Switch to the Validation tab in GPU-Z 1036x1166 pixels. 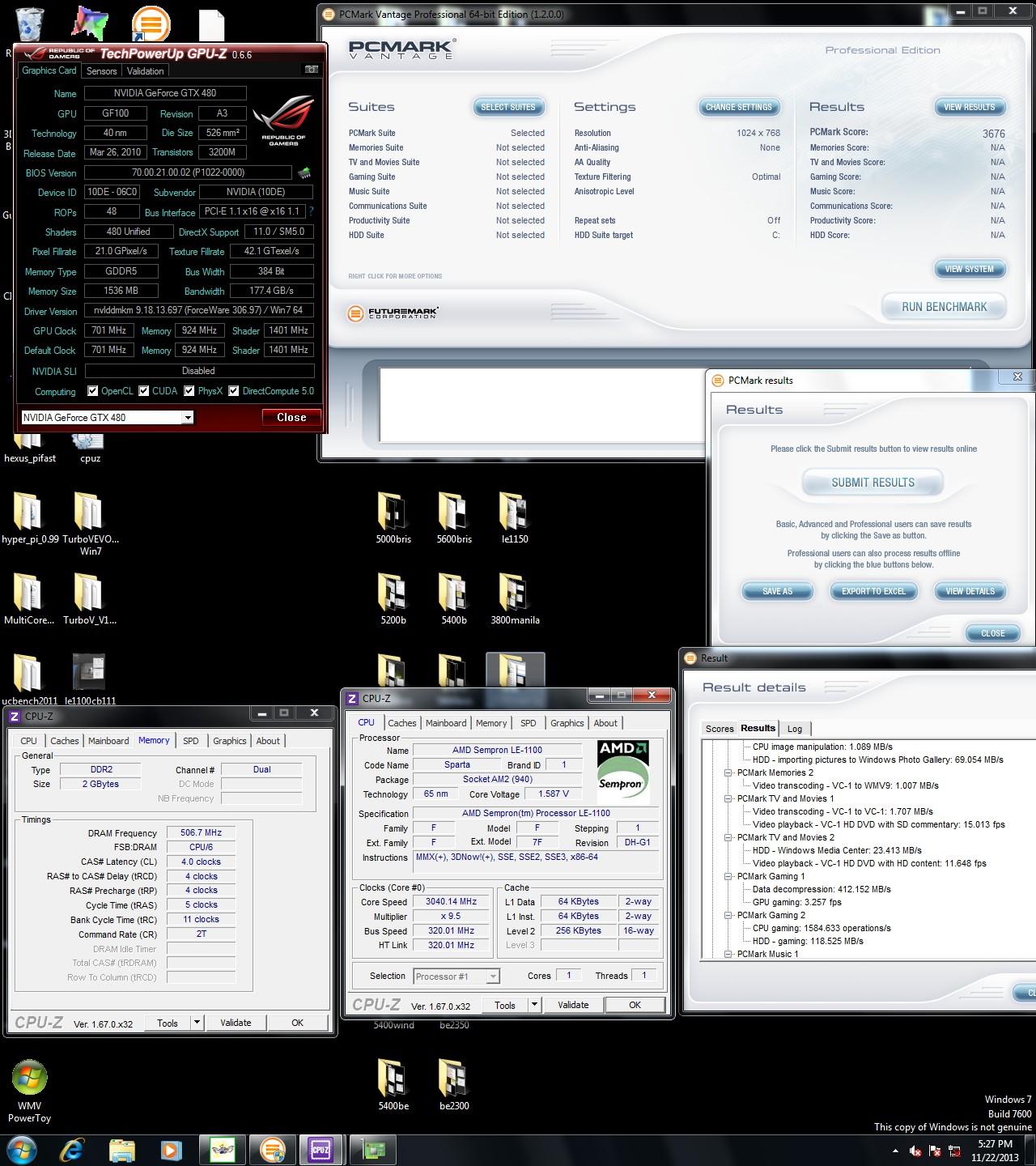146,71
